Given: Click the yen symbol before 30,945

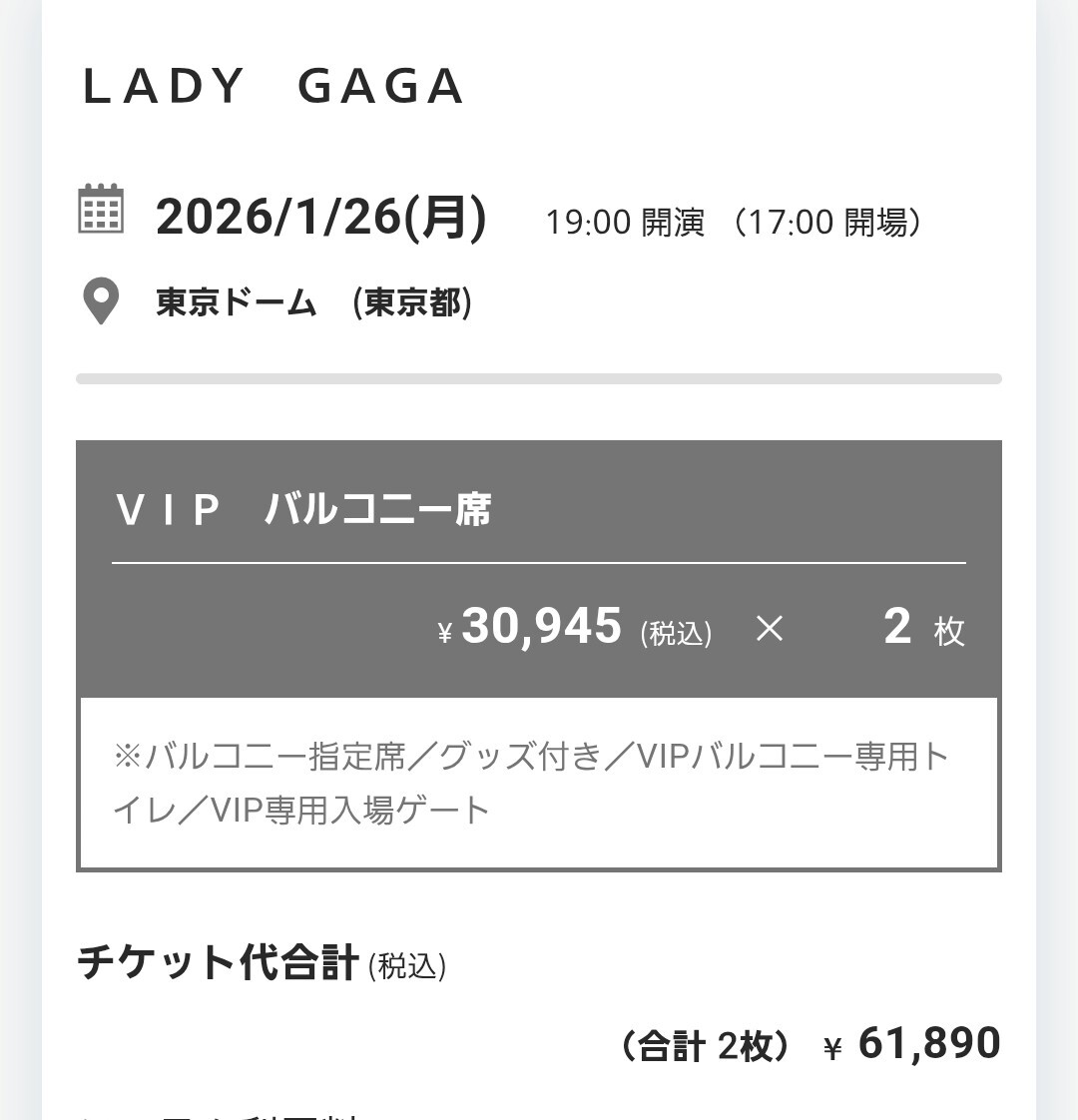Looking at the screenshot, I should coord(445,633).
